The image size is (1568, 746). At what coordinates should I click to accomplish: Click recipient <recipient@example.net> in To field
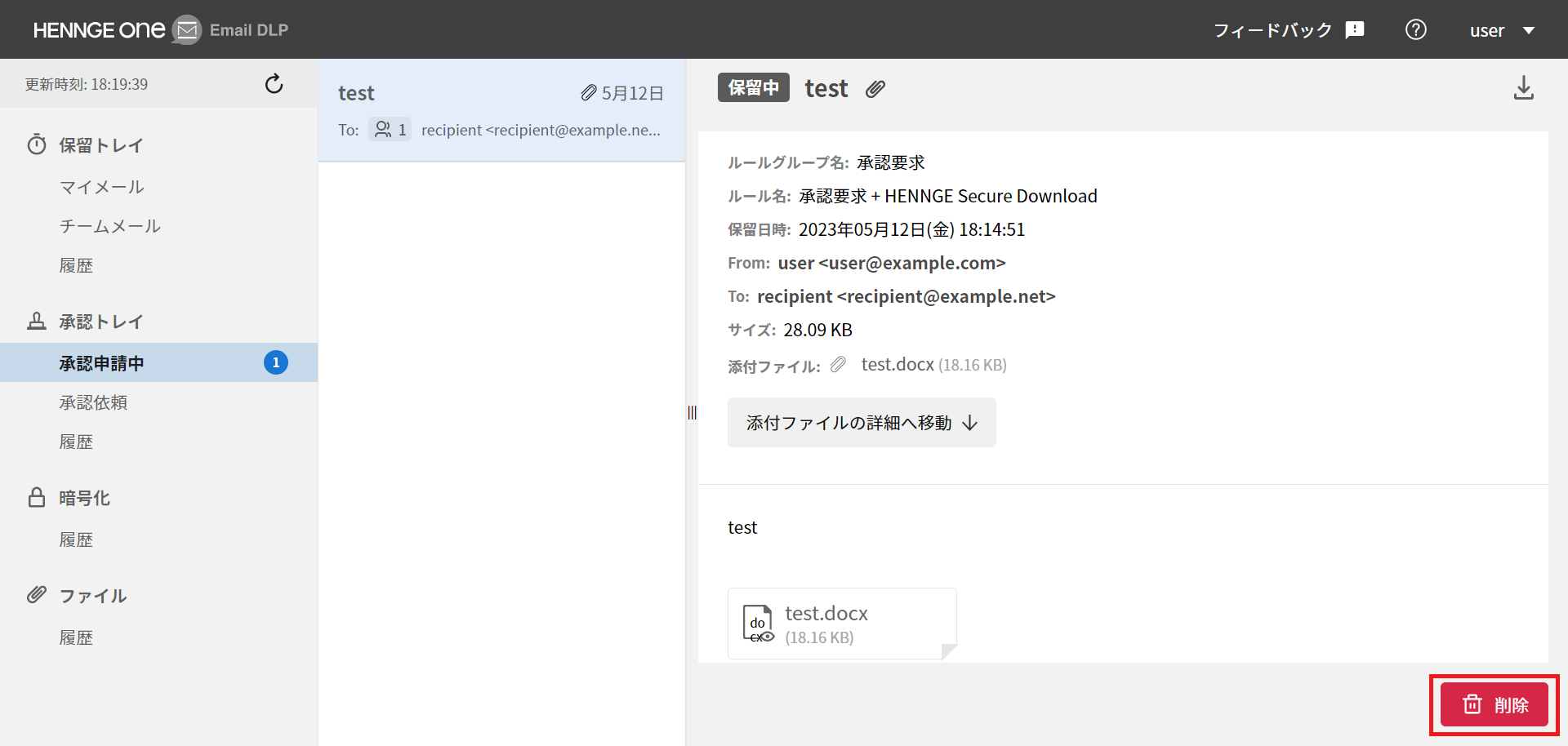906,296
